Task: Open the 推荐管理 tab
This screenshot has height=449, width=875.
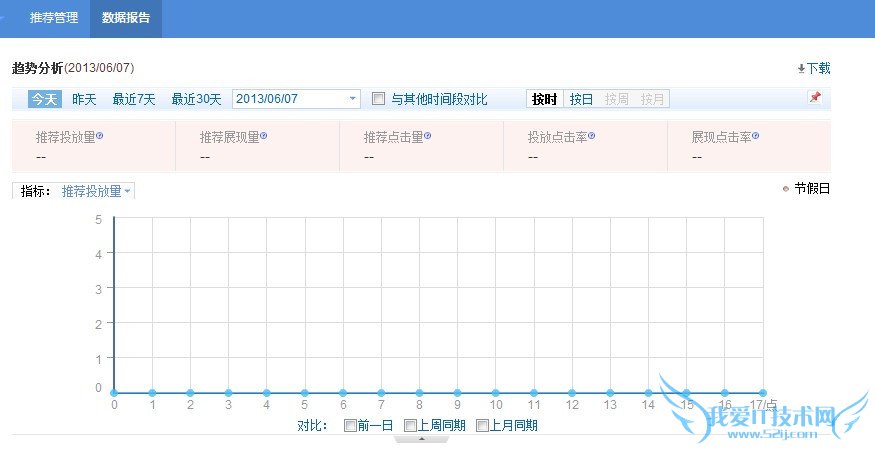Action: coord(54,18)
